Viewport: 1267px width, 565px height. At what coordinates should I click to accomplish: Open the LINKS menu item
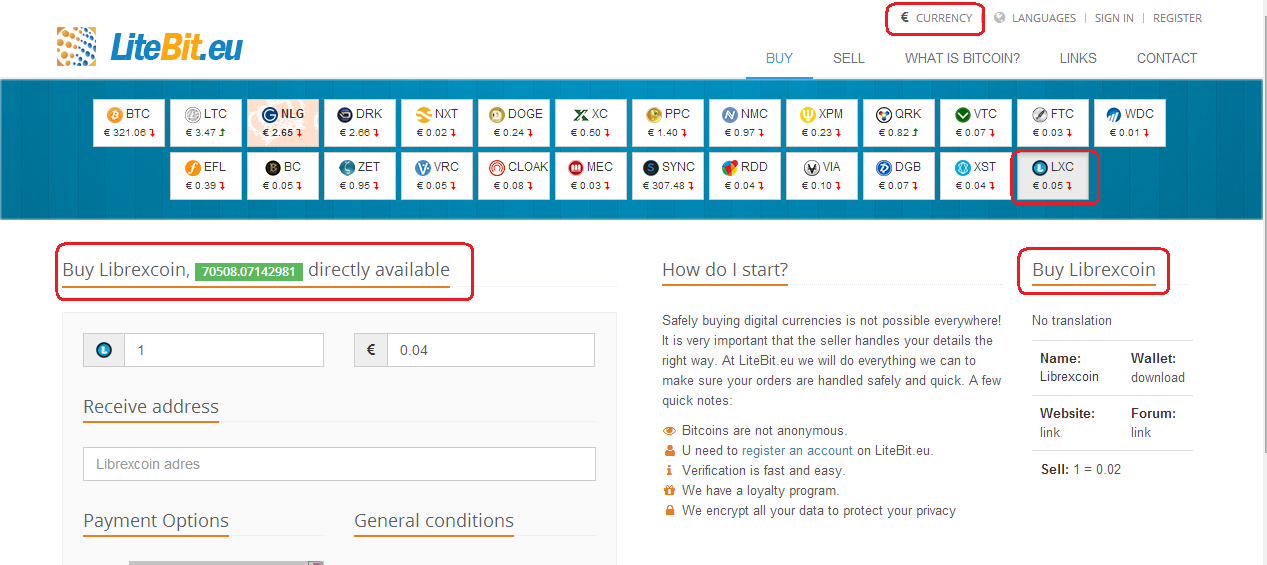(1078, 58)
